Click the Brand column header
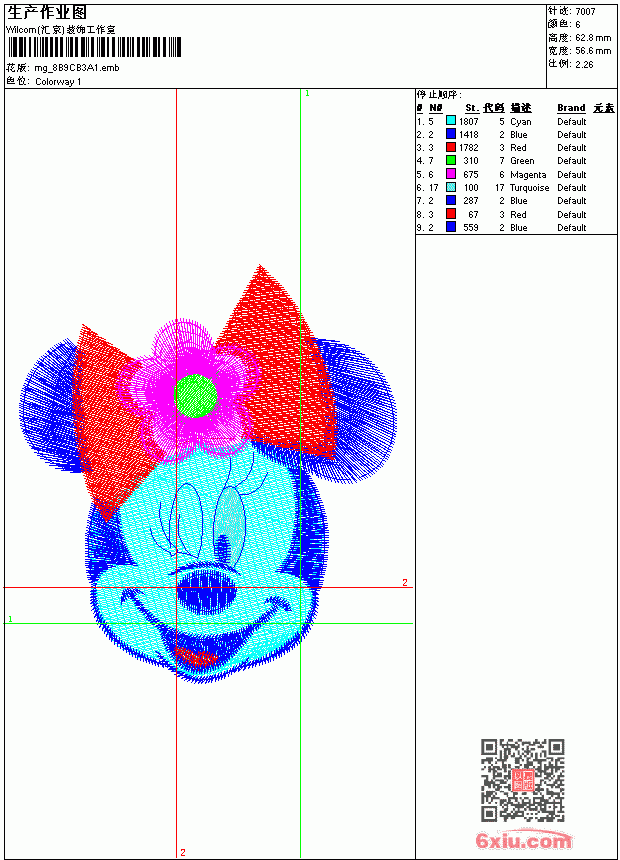 pos(571,108)
